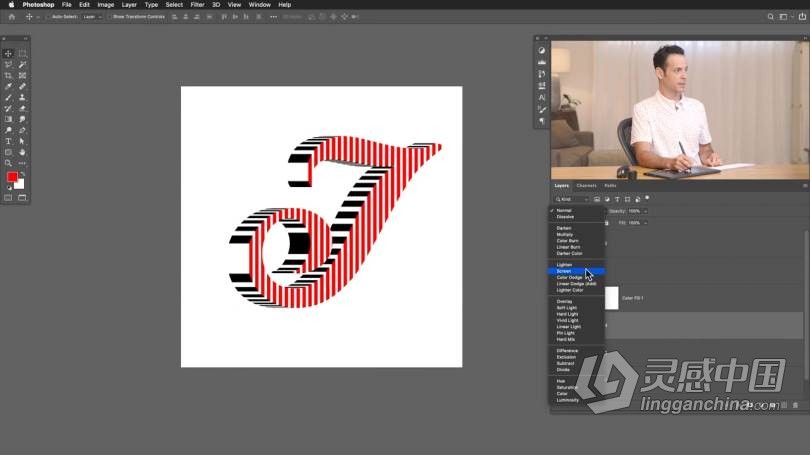Open the layer filter Kind dropdown
This screenshot has width=810, height=455.
(x=572, y=199)
